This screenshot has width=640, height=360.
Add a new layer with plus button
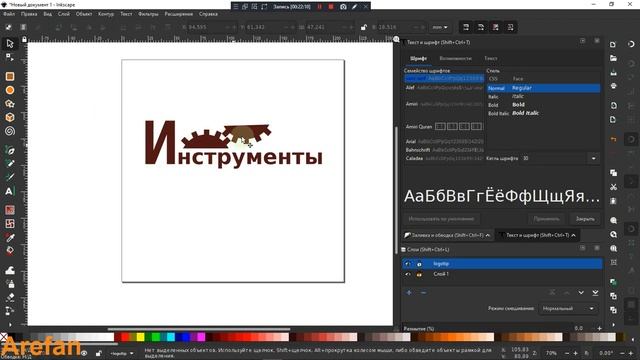[409, 293]
